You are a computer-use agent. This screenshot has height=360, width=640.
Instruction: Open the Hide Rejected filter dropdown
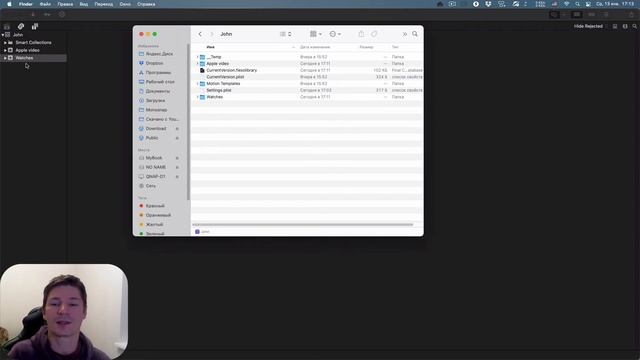590,26
